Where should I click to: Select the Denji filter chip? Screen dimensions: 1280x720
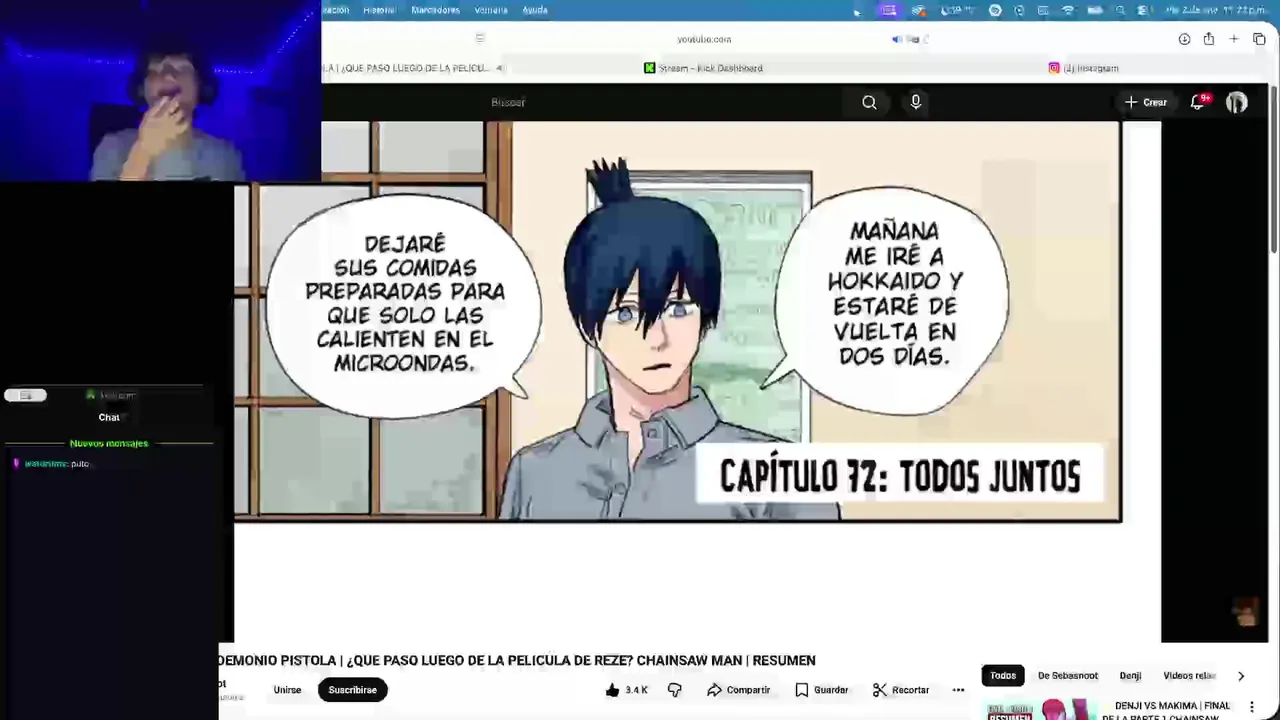[x=1130, y=676]
